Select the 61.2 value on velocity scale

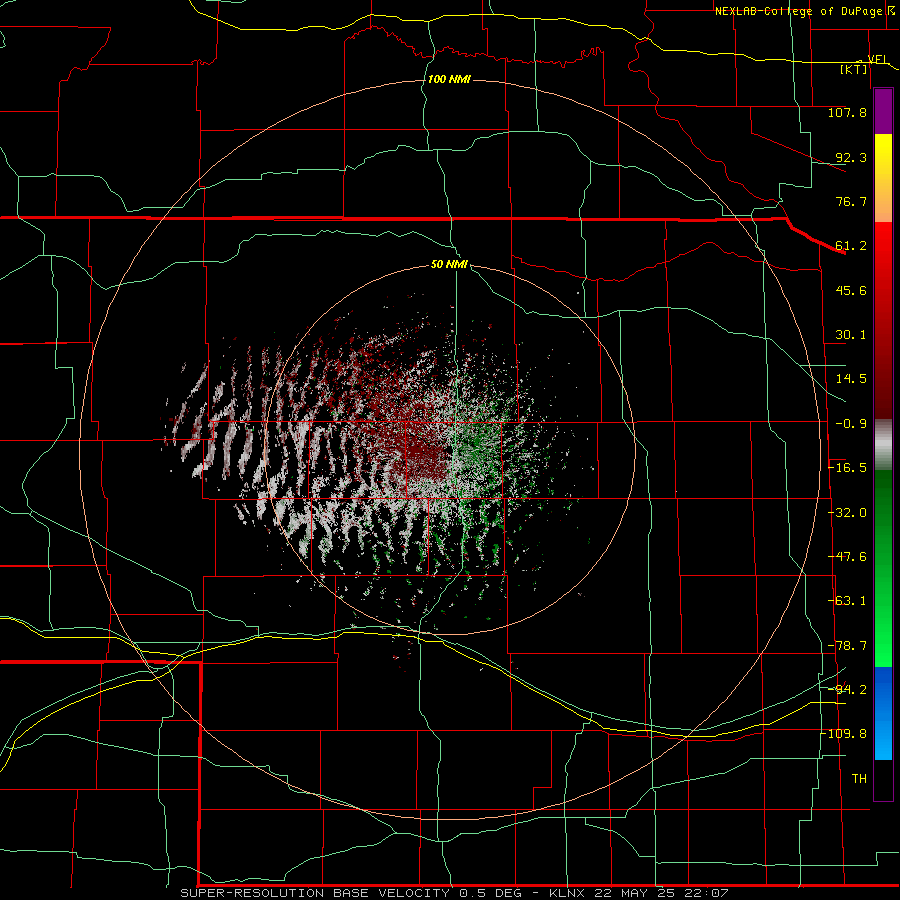tap(851, 246)
